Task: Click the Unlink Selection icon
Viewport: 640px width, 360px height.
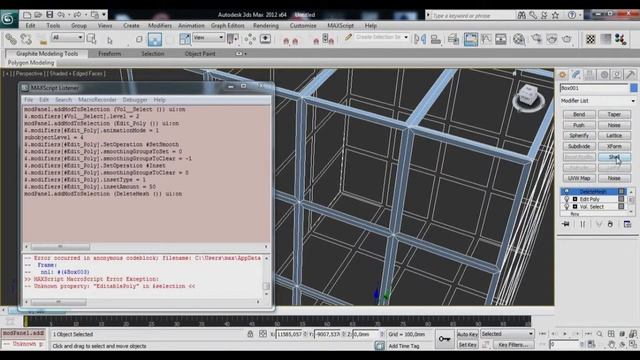Action: pos(26,39)
